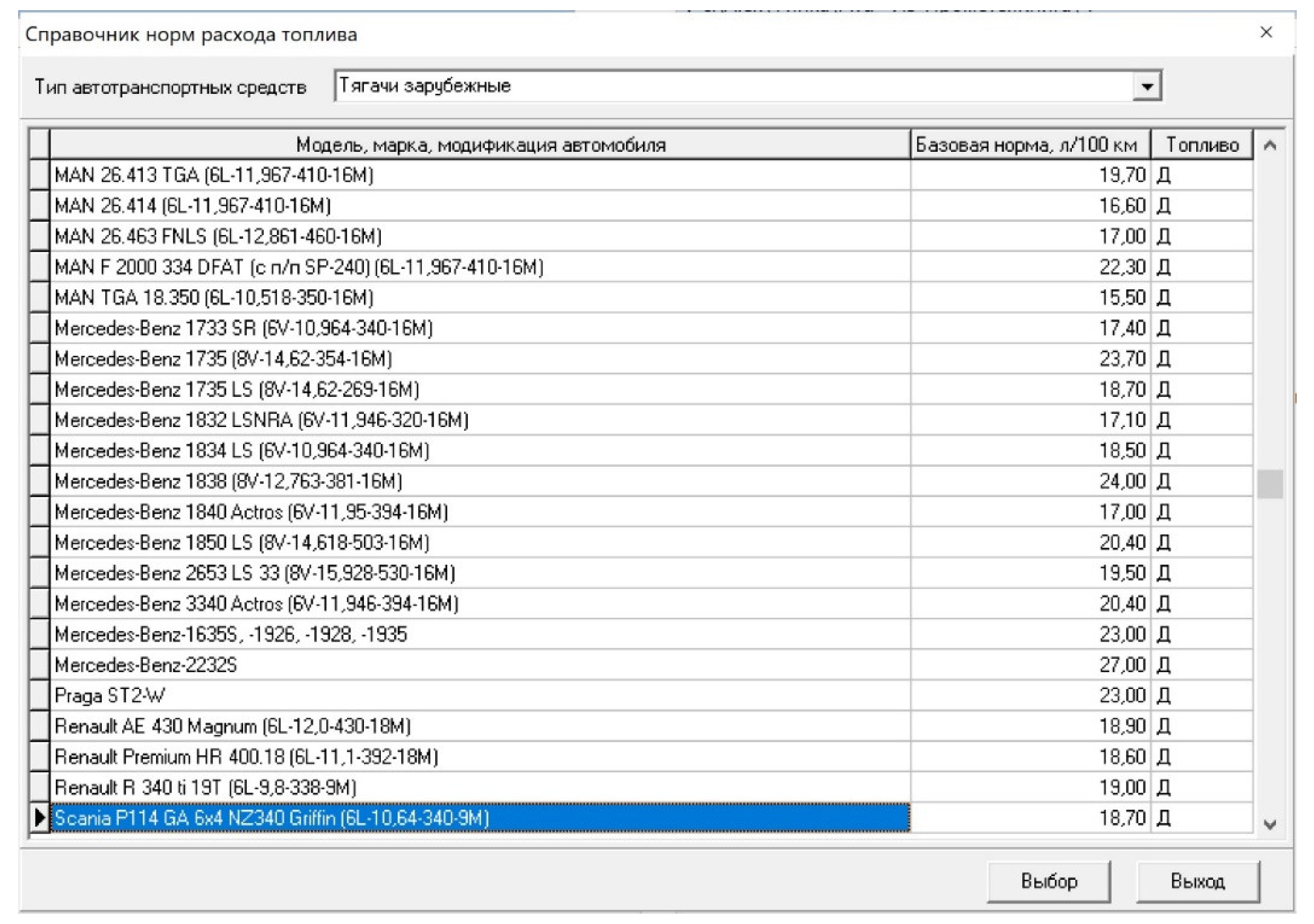Click row selector for Mercedes-Benz 1838
Image resolution: width=1314 pixels, height=924 pixels.
39,481
